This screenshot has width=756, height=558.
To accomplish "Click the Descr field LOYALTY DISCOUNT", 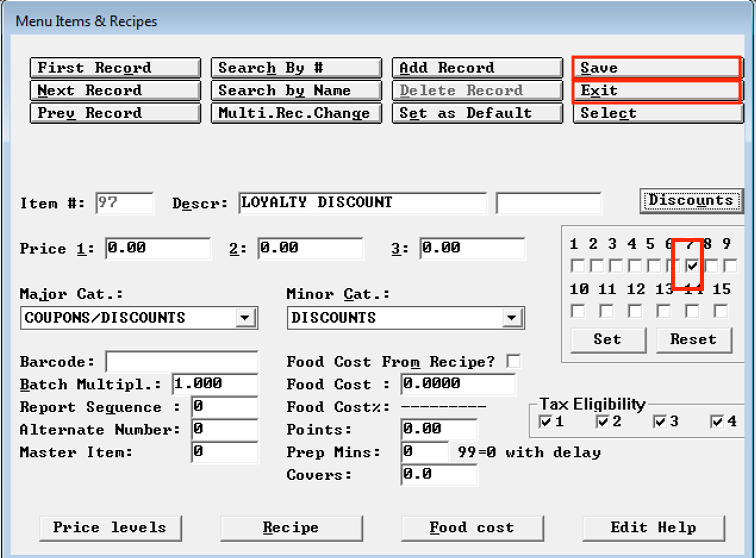I will pyautogui.click(x=363, y=203).
